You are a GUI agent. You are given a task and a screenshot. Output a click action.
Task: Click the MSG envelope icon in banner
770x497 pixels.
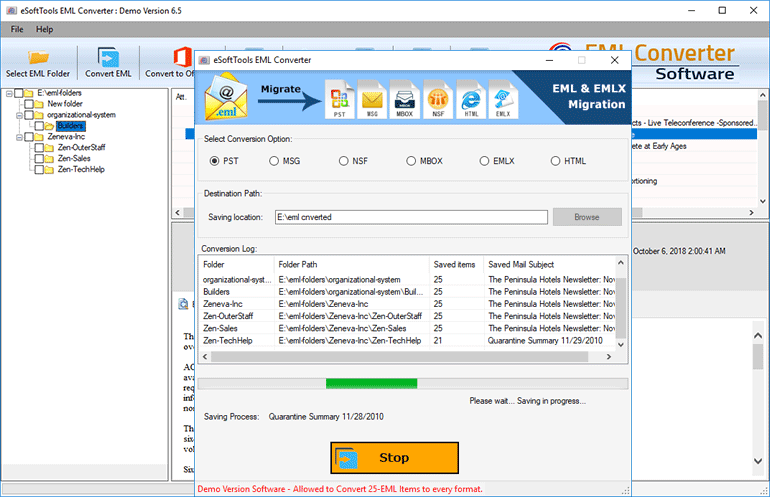(x=372, y=100)
